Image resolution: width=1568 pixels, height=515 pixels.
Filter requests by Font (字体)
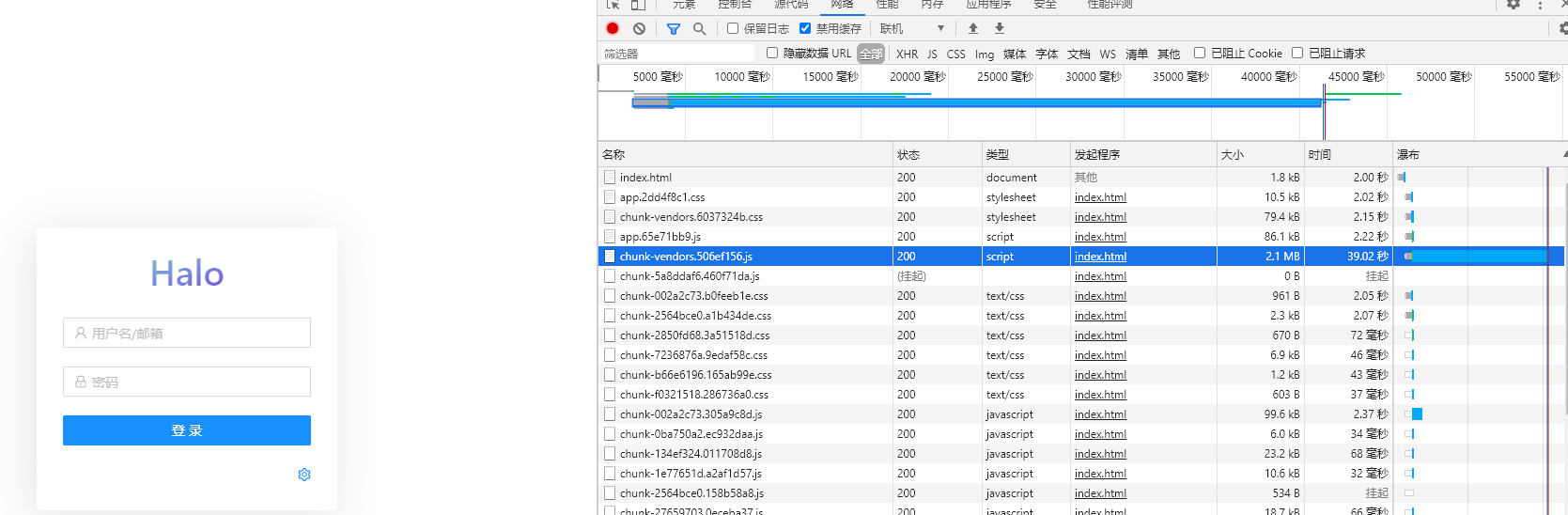[1047, 54]
